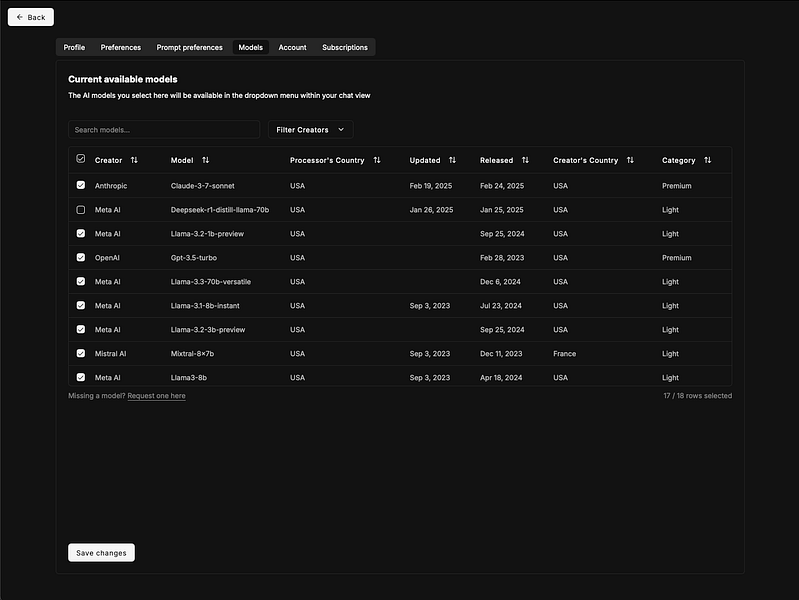Click the Released column header label
The width and height of the screenshot is (799, 600).
pos(496,160)
